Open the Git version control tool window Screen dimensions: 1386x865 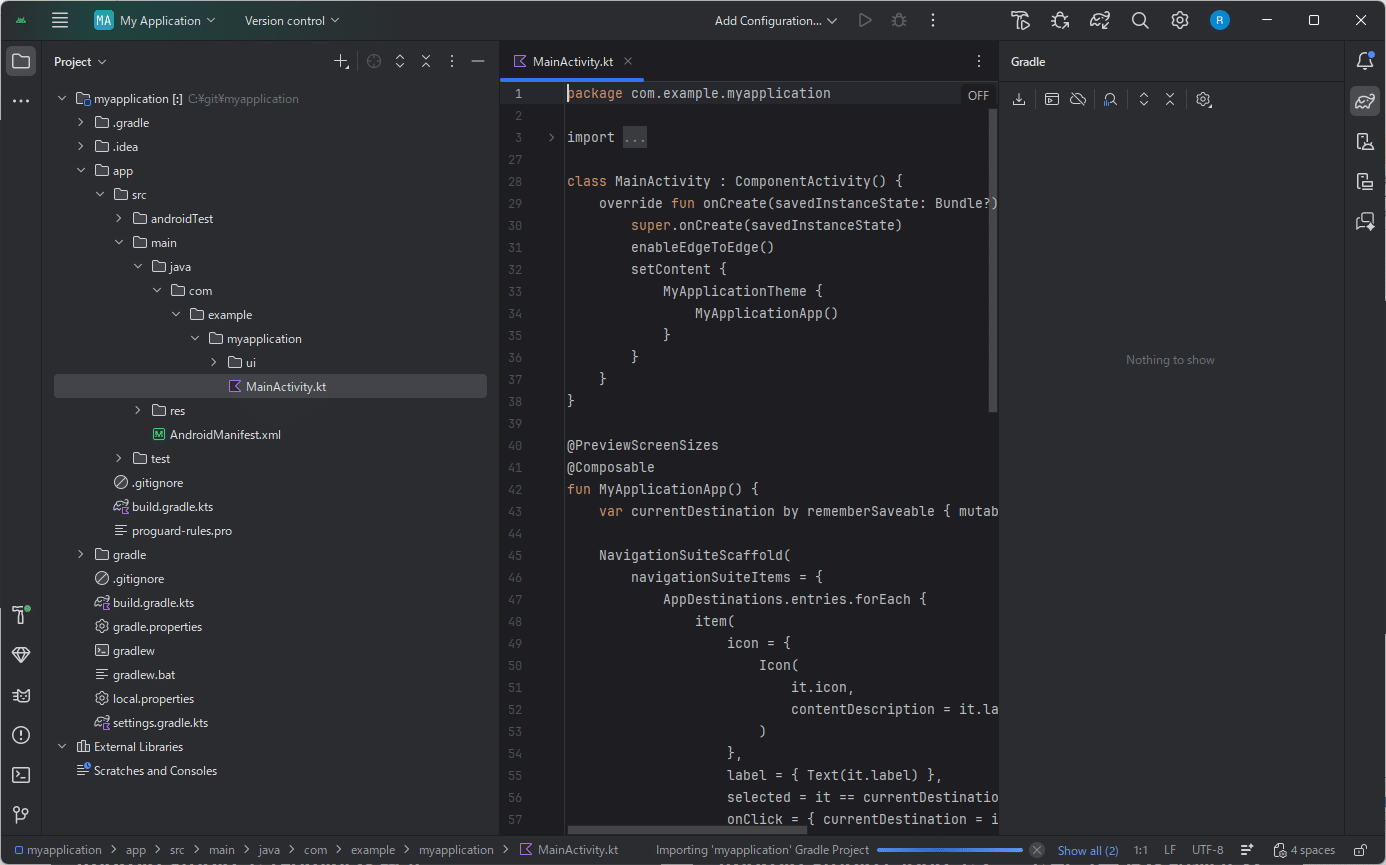20,815
